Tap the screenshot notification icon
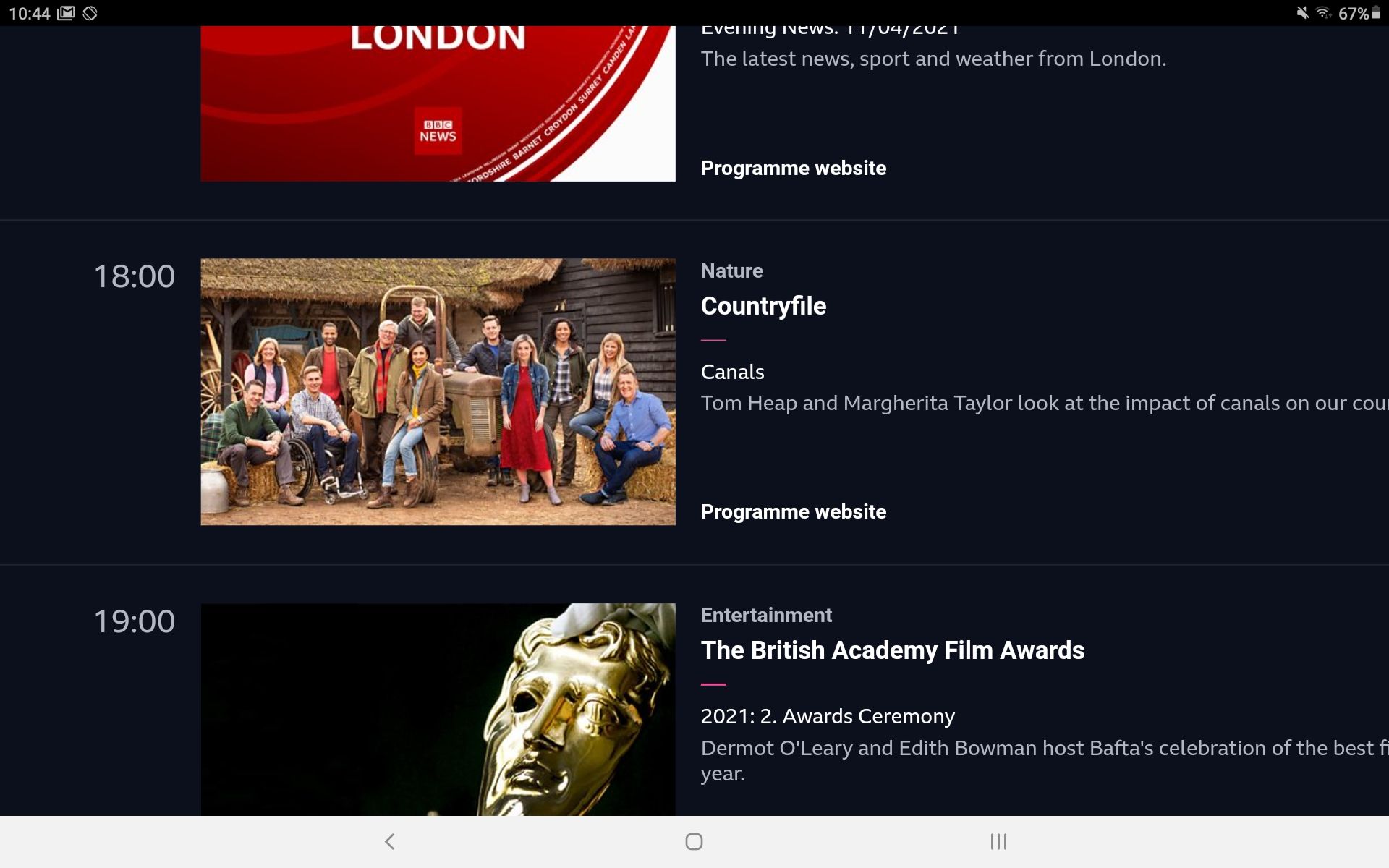 (x=67, y=12)
